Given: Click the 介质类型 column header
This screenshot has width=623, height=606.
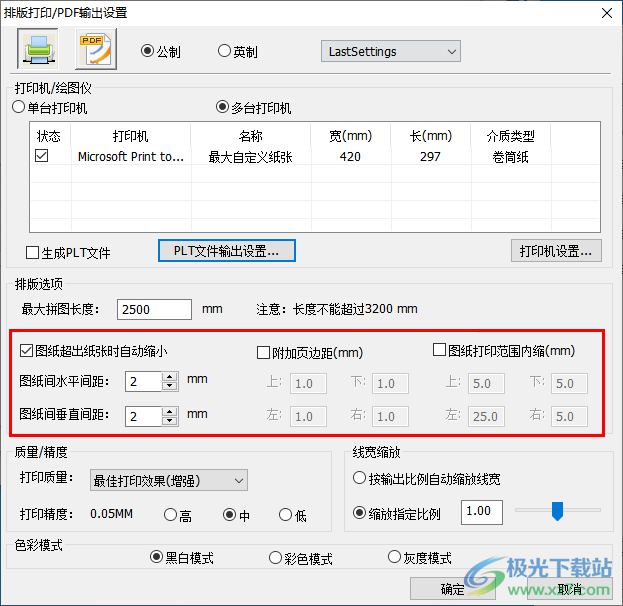Looking at the screenshot, I should (511, 136).
